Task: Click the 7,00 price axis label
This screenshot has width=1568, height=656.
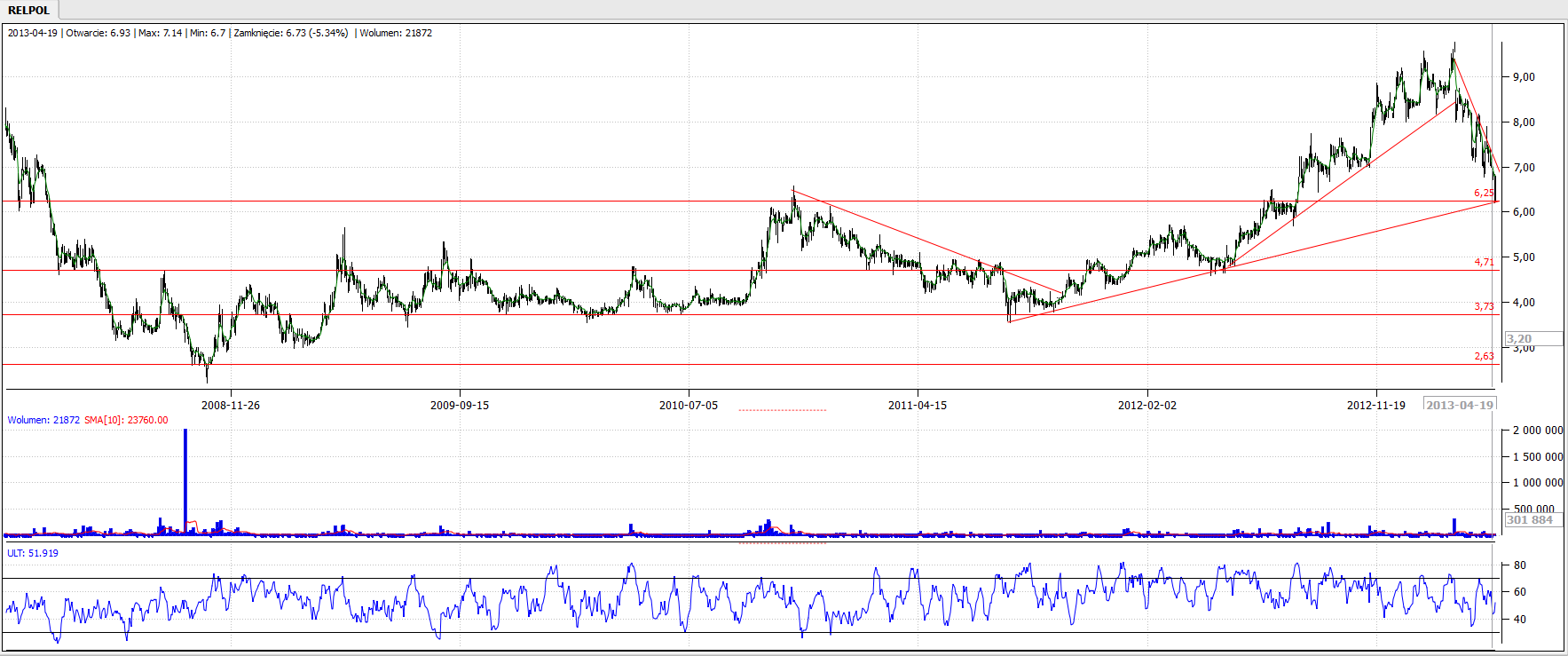Action: point(1524,168)
